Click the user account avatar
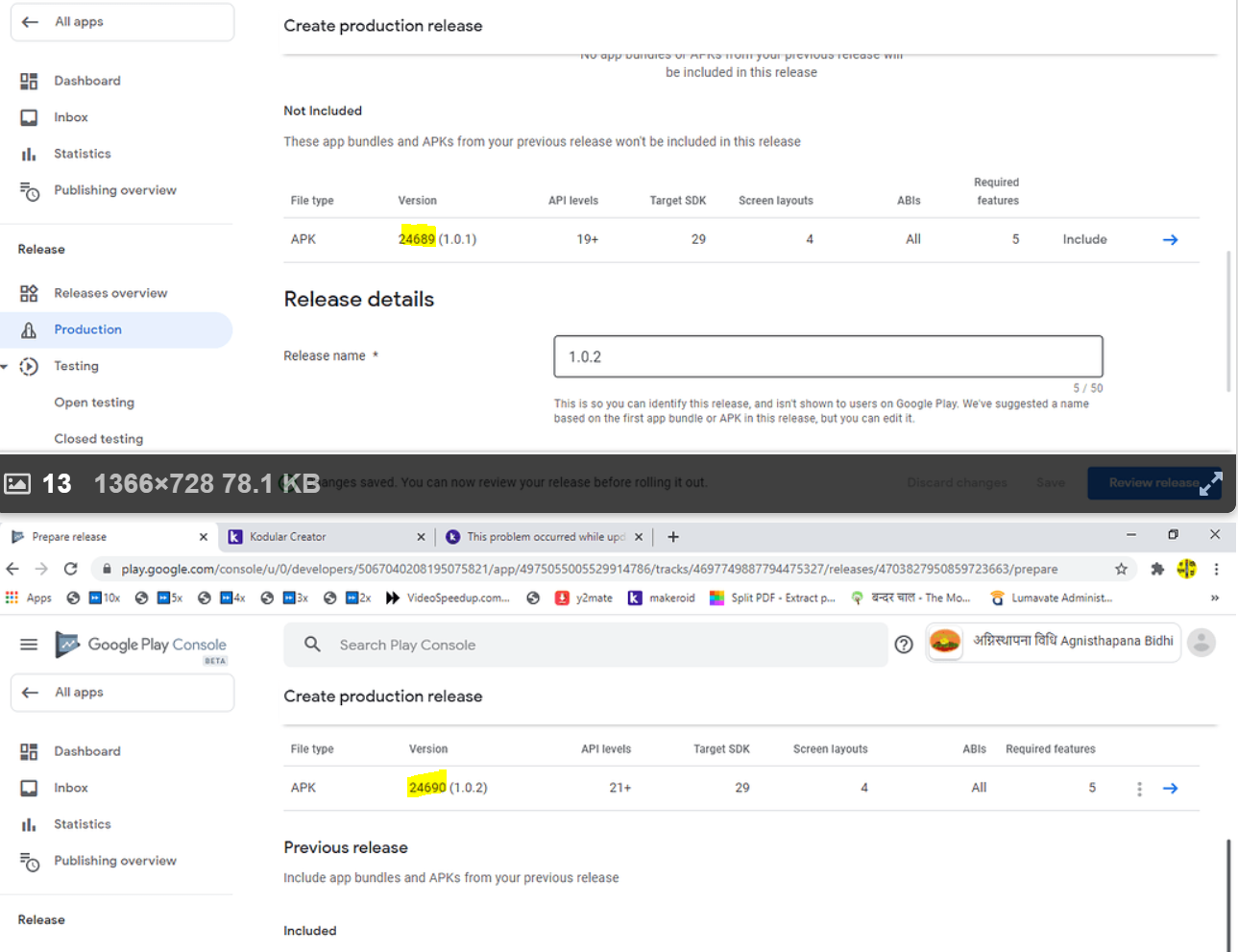 1201,643
